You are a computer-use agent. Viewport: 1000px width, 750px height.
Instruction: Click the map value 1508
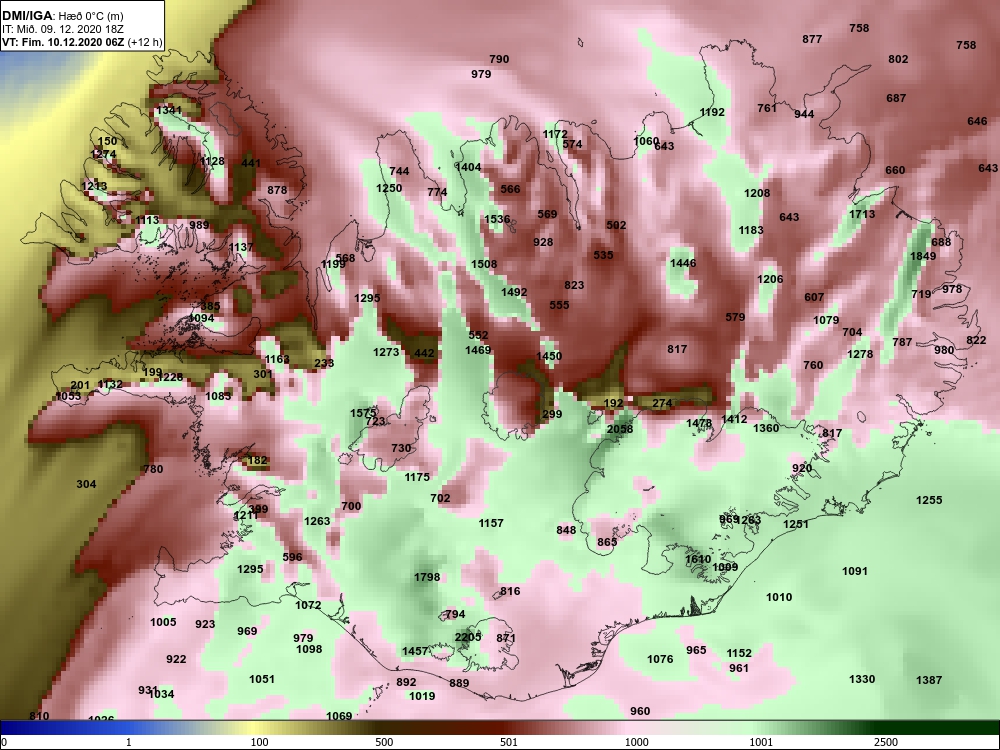[484, 265]
